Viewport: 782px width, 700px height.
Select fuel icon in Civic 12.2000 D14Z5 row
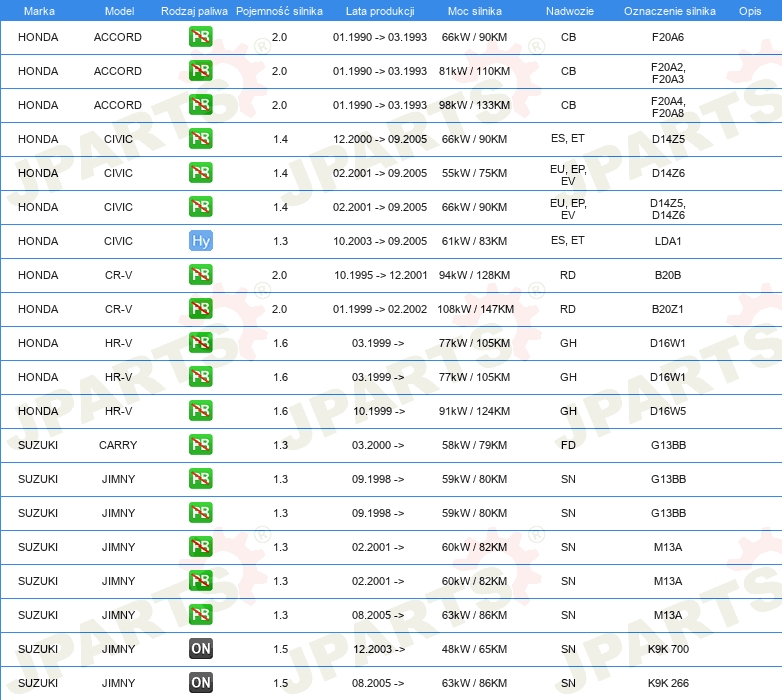(200, 139)
